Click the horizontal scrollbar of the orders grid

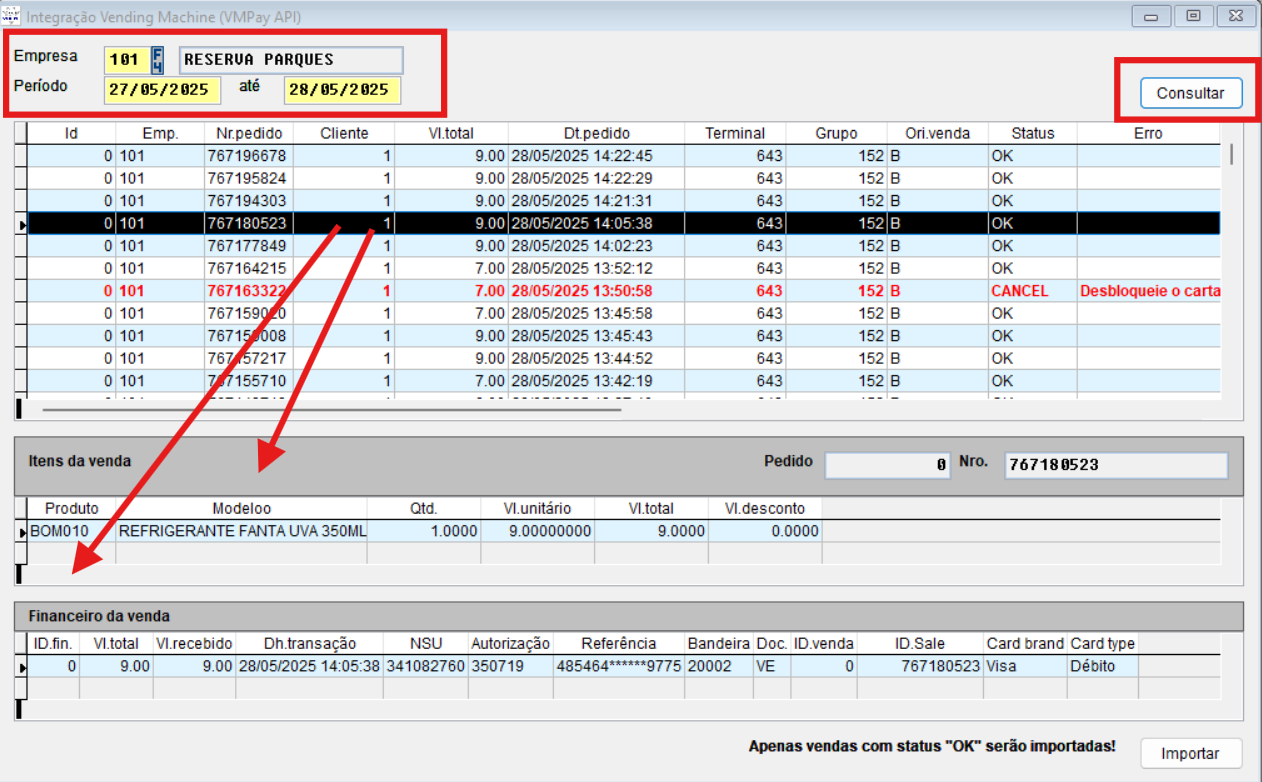point(330,409)
